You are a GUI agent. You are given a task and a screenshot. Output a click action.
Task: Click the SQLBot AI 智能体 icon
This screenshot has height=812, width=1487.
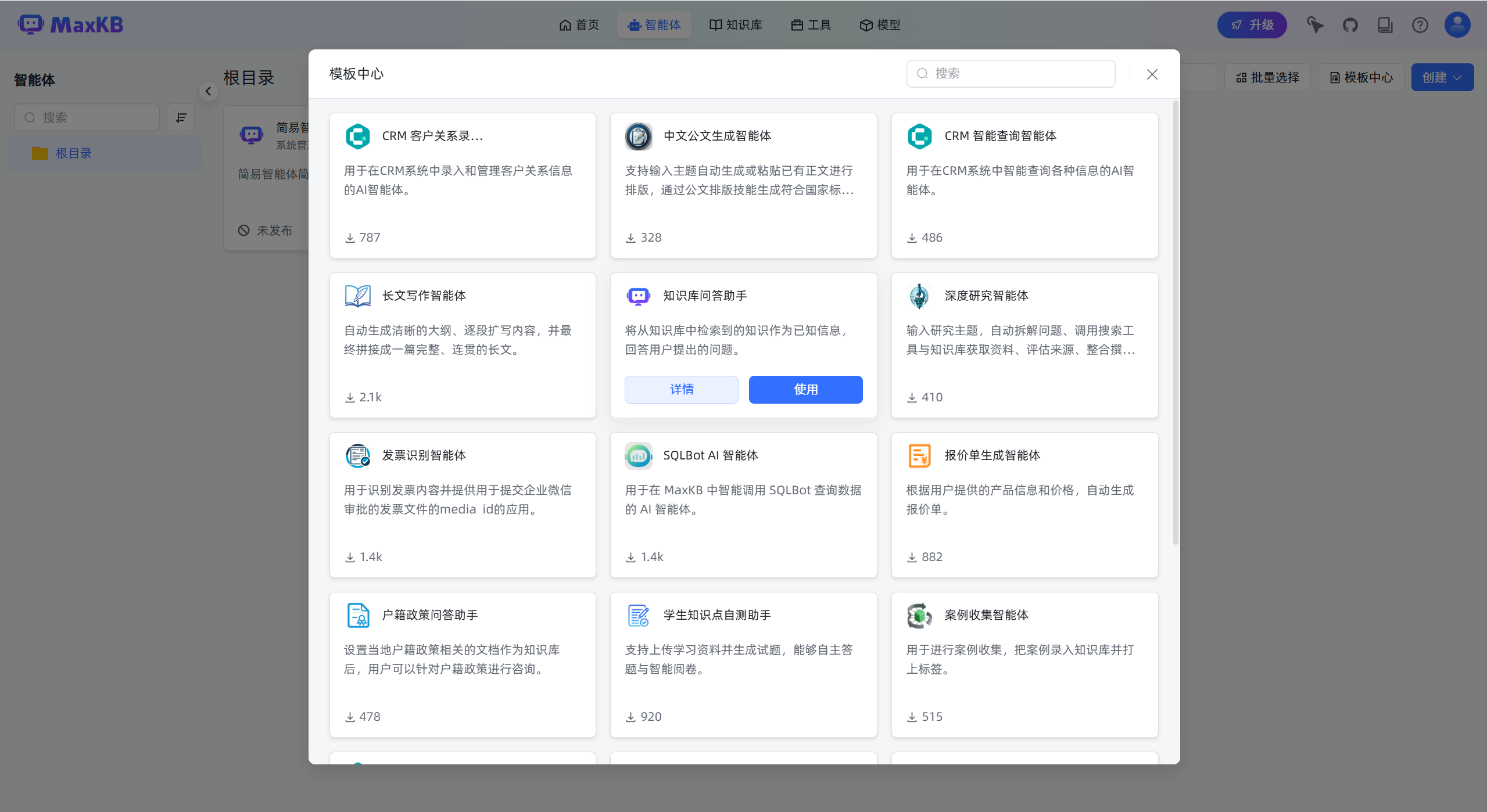(x=638, y=455)
